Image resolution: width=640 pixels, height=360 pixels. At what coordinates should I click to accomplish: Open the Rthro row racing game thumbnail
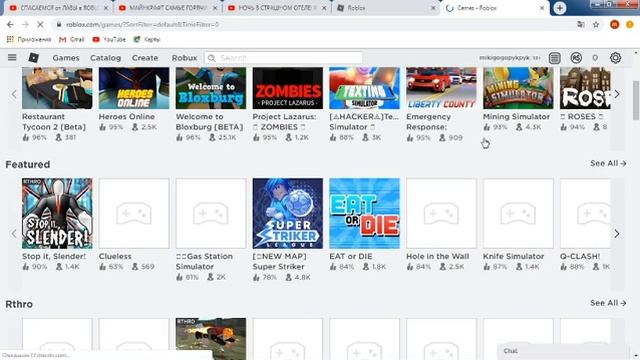coord(211,338)
